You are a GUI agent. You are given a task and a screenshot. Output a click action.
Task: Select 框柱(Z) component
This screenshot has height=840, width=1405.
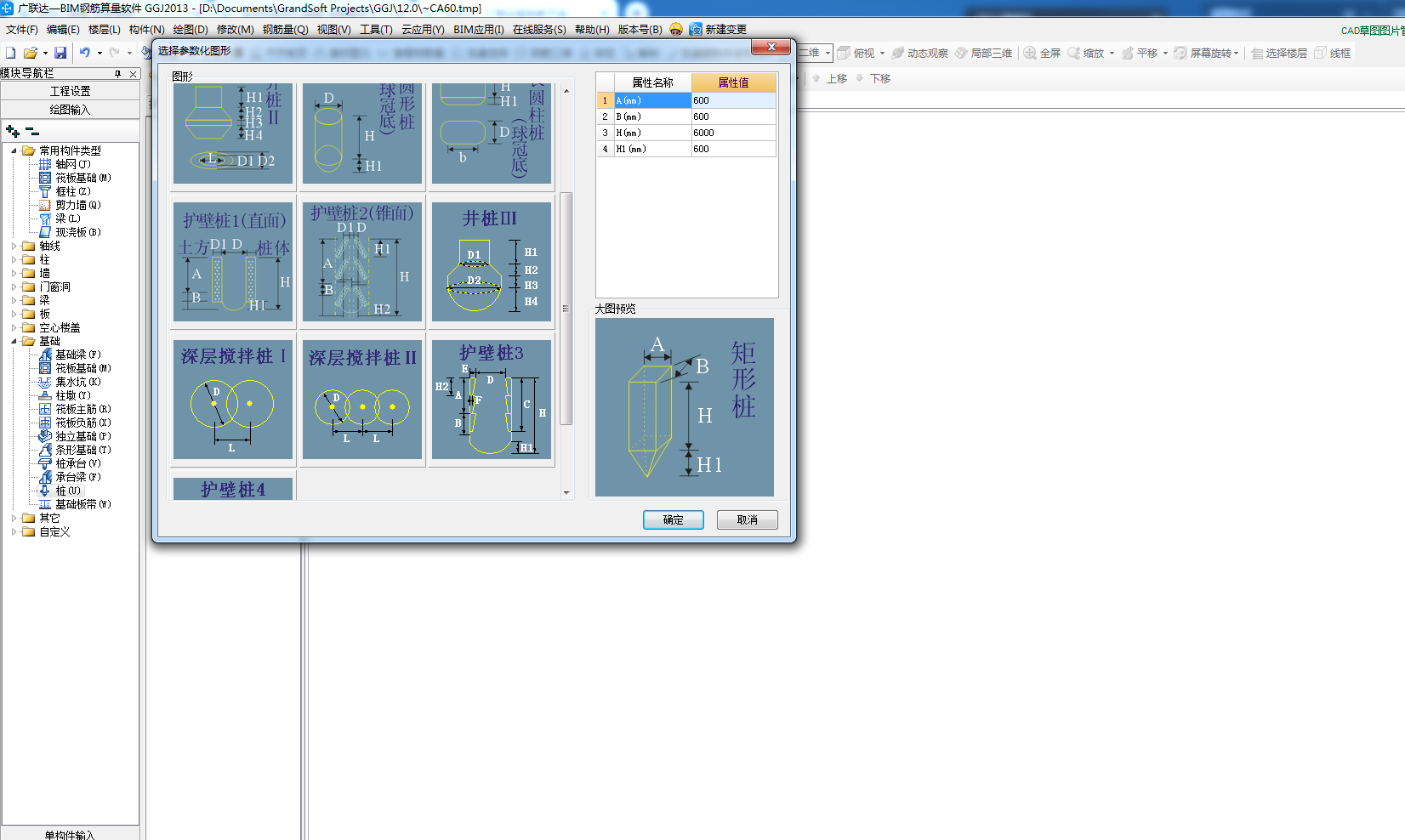coord(73,191)
